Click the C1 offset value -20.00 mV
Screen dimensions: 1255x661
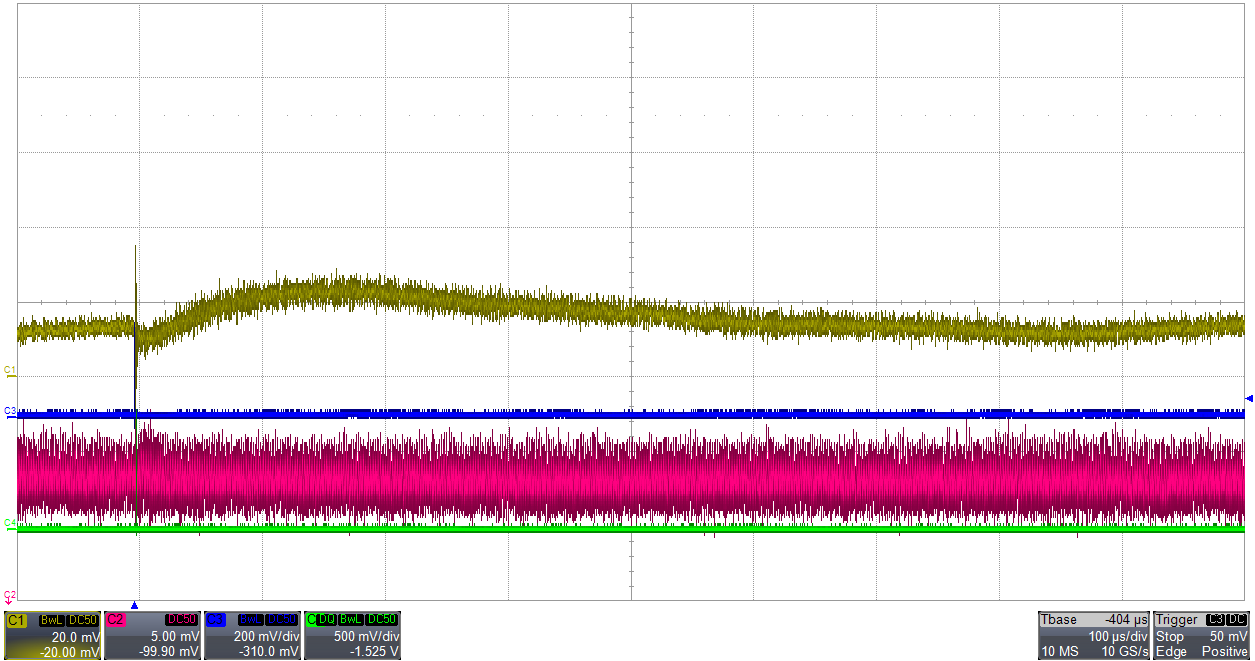pyautogui.click(x=70, y=652)
